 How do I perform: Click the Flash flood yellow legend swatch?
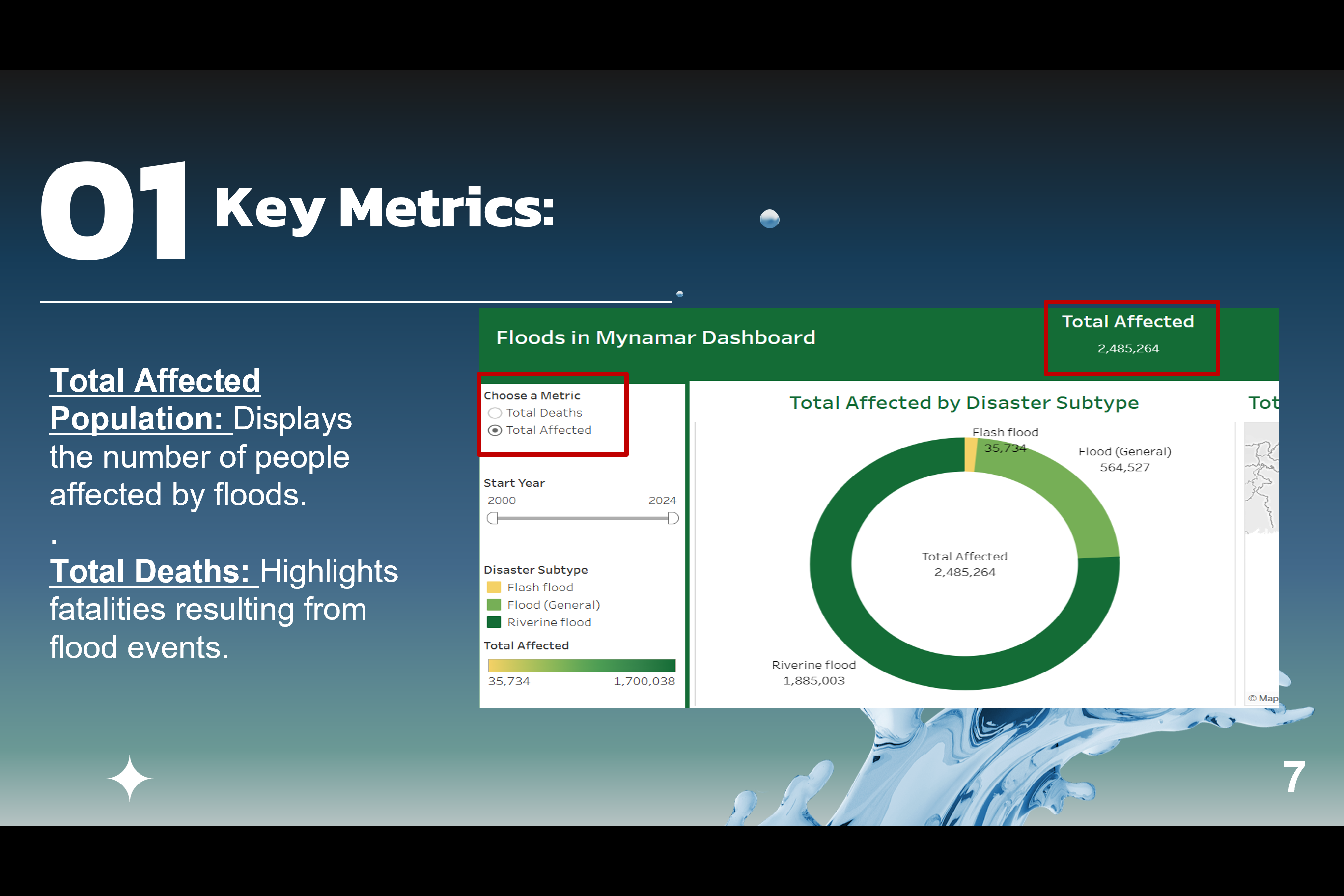[x=494, y=588]
